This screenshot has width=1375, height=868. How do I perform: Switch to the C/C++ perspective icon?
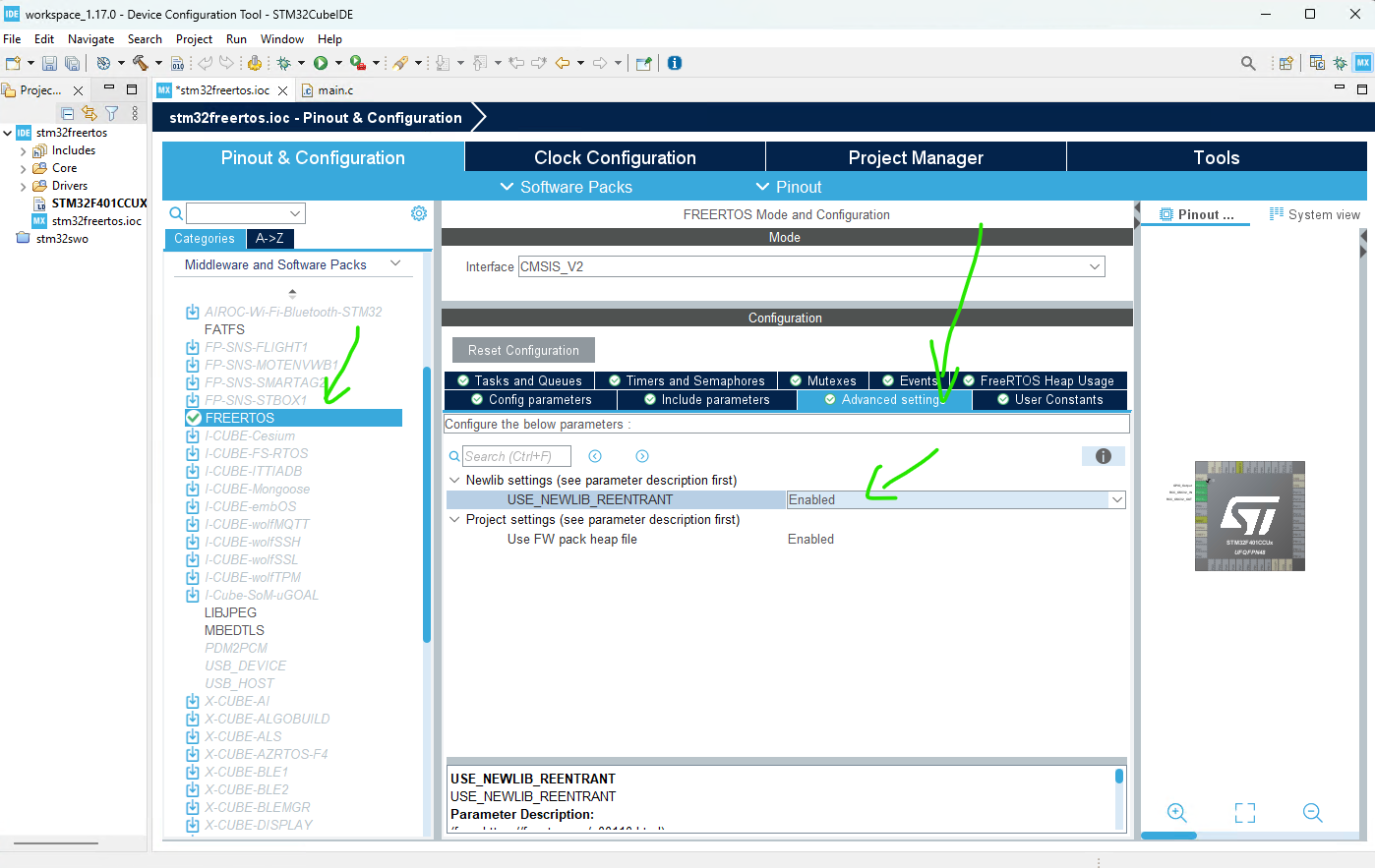pos(1317,63)
